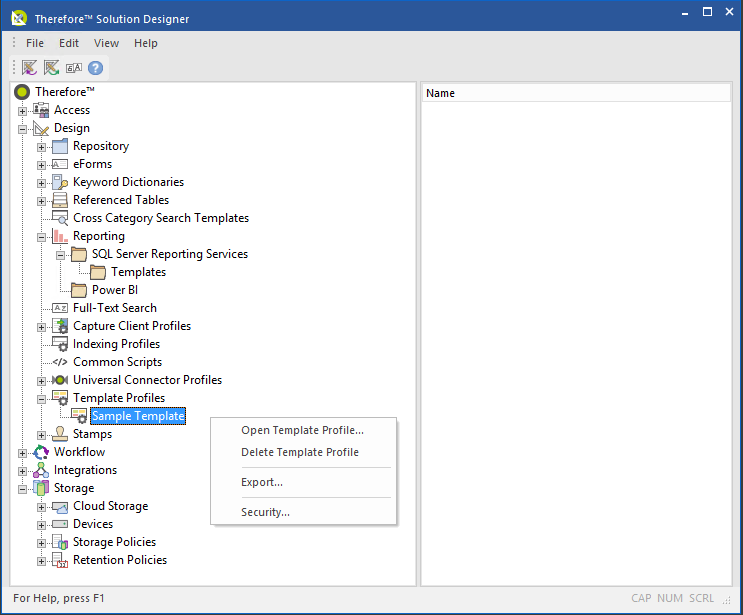The image size is (743, 615).
Task: Select the Full-Text Search tree item
Action: tap(114, 308)
